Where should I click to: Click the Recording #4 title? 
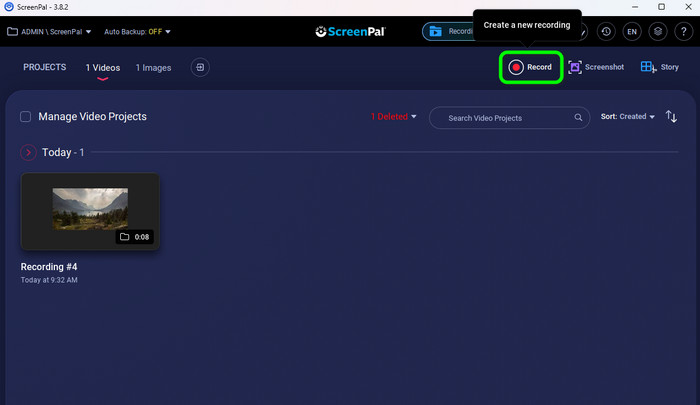click(x=49, y=267)
